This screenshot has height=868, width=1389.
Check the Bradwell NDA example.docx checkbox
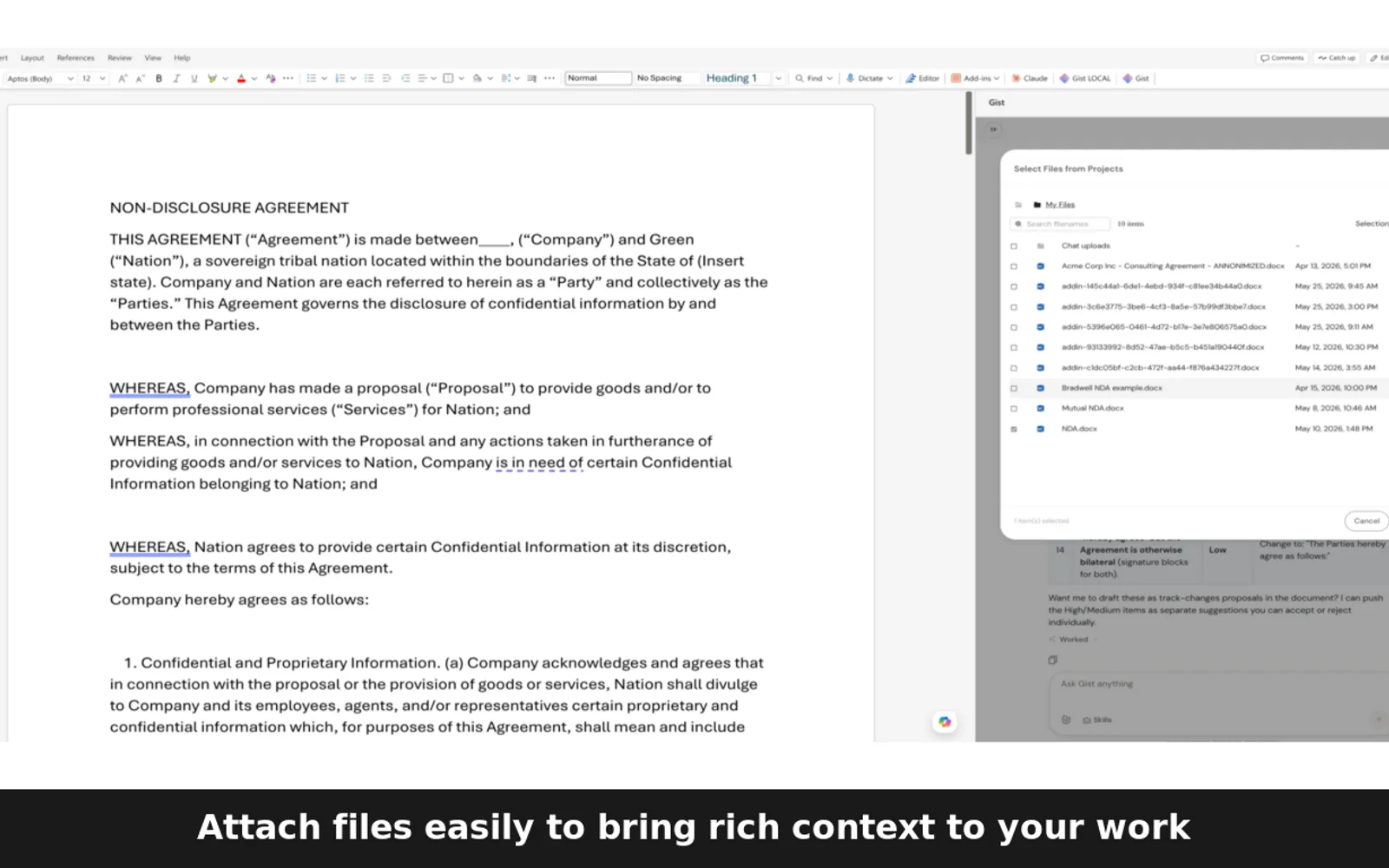pyautogui.click(x=1013, y=388)
